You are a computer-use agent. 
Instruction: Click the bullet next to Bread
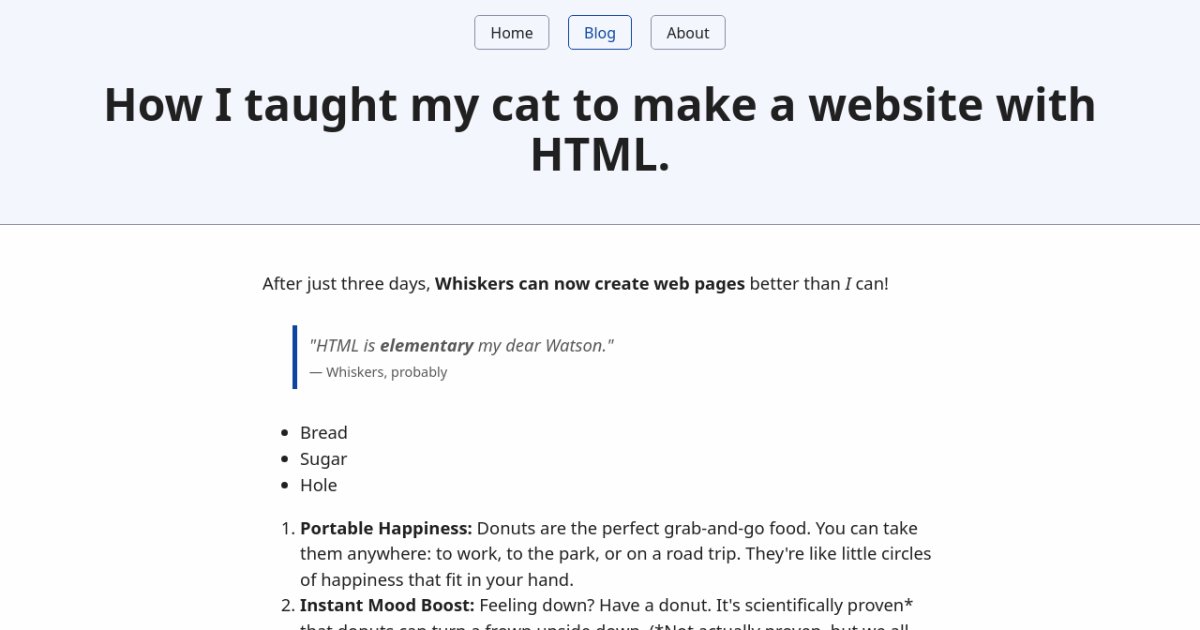pyautogui.click(x=284, y=433)
